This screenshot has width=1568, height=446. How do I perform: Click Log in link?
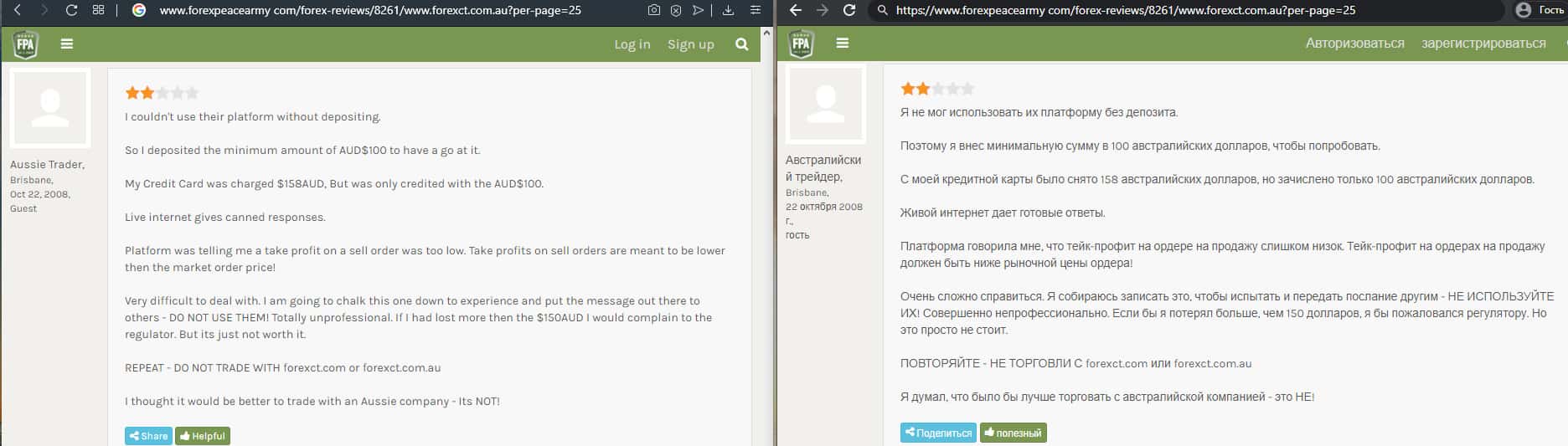632,44
